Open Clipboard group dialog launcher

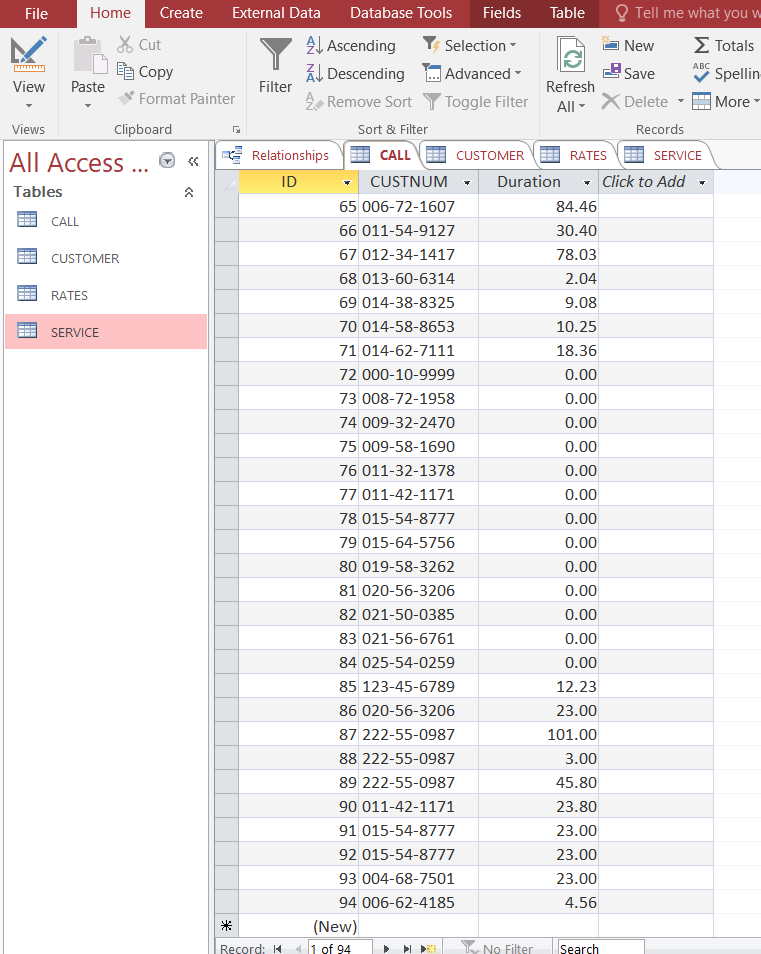coord(236,130)
